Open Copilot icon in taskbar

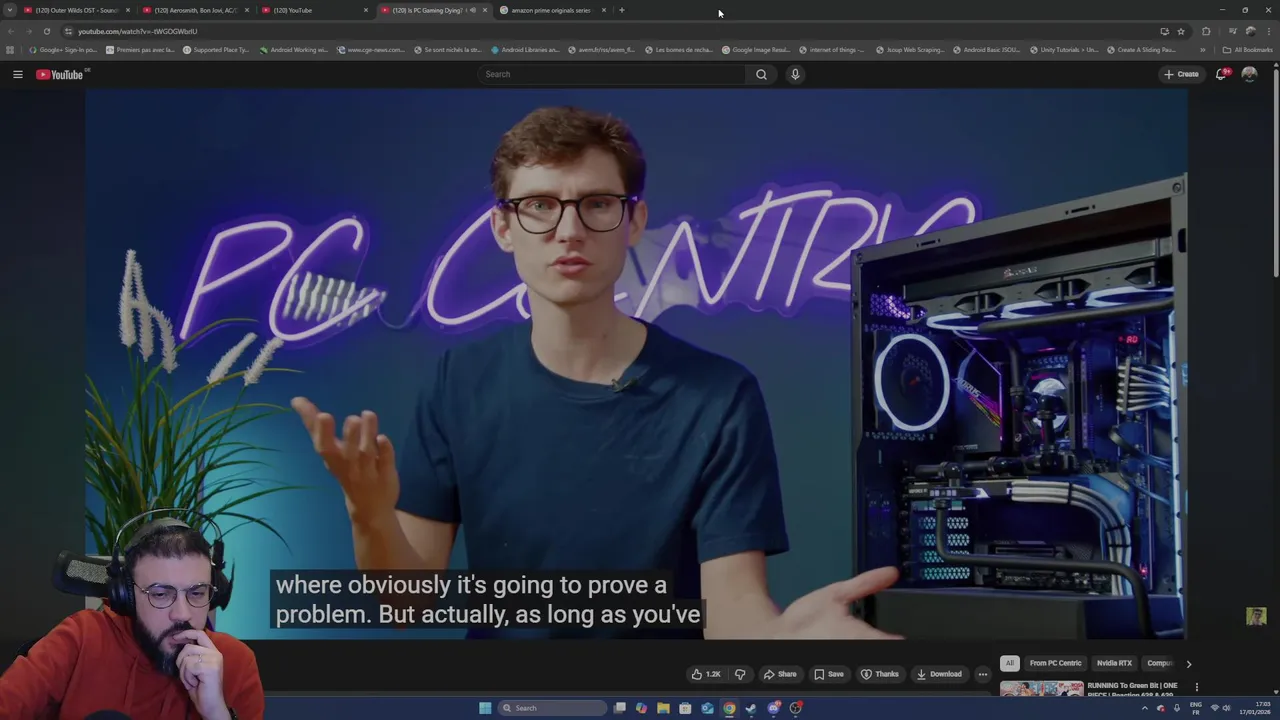[641, 708]
